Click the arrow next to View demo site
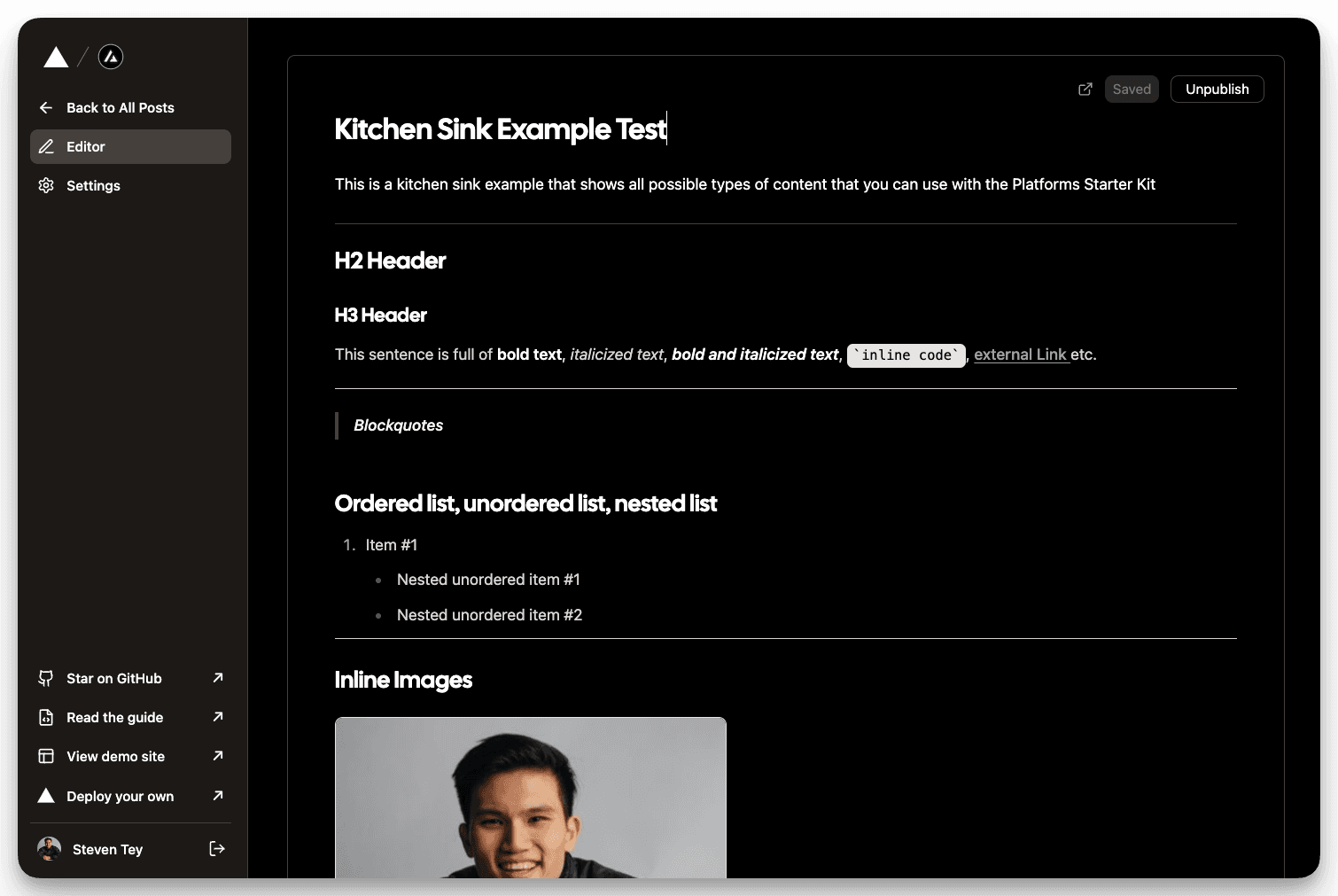 tap(218, 756)
